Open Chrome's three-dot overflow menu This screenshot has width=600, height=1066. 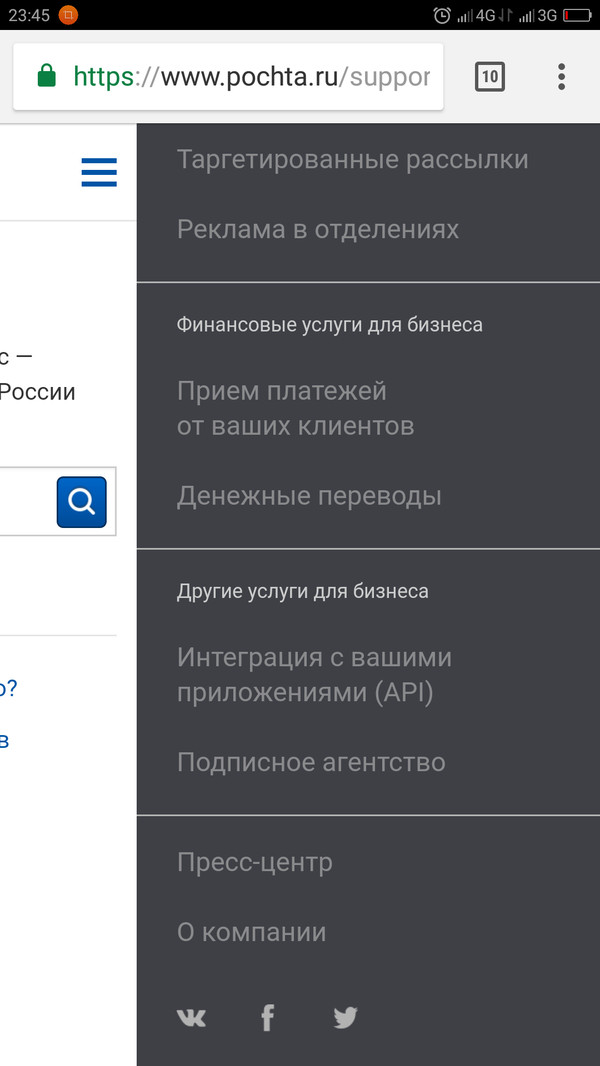coord(561,76)
